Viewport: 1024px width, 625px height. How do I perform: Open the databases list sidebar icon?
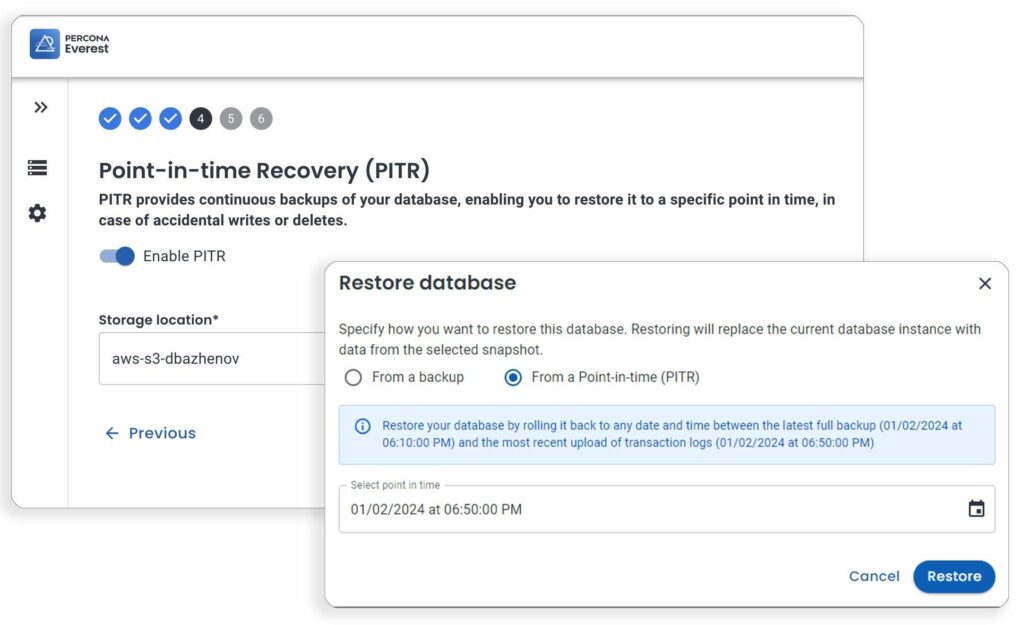[x=37, y=168]
